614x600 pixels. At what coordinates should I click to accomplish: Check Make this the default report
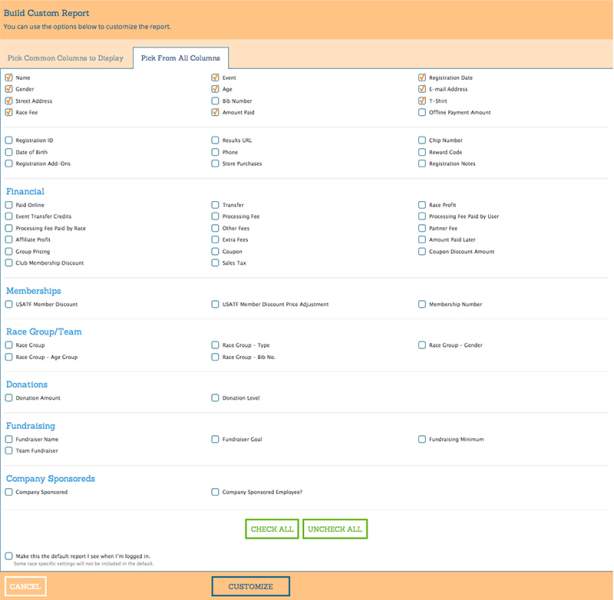point(9,555)
